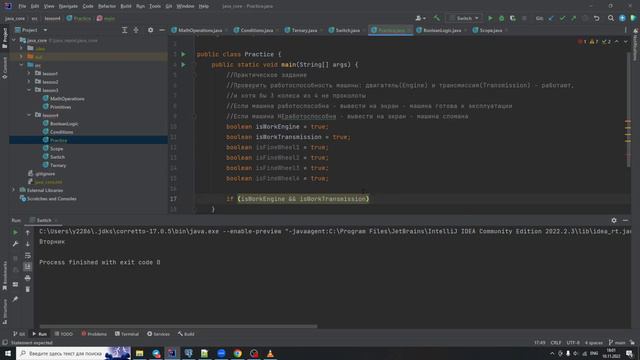Toggle the Bookmarks side tool window

[4, 276]
